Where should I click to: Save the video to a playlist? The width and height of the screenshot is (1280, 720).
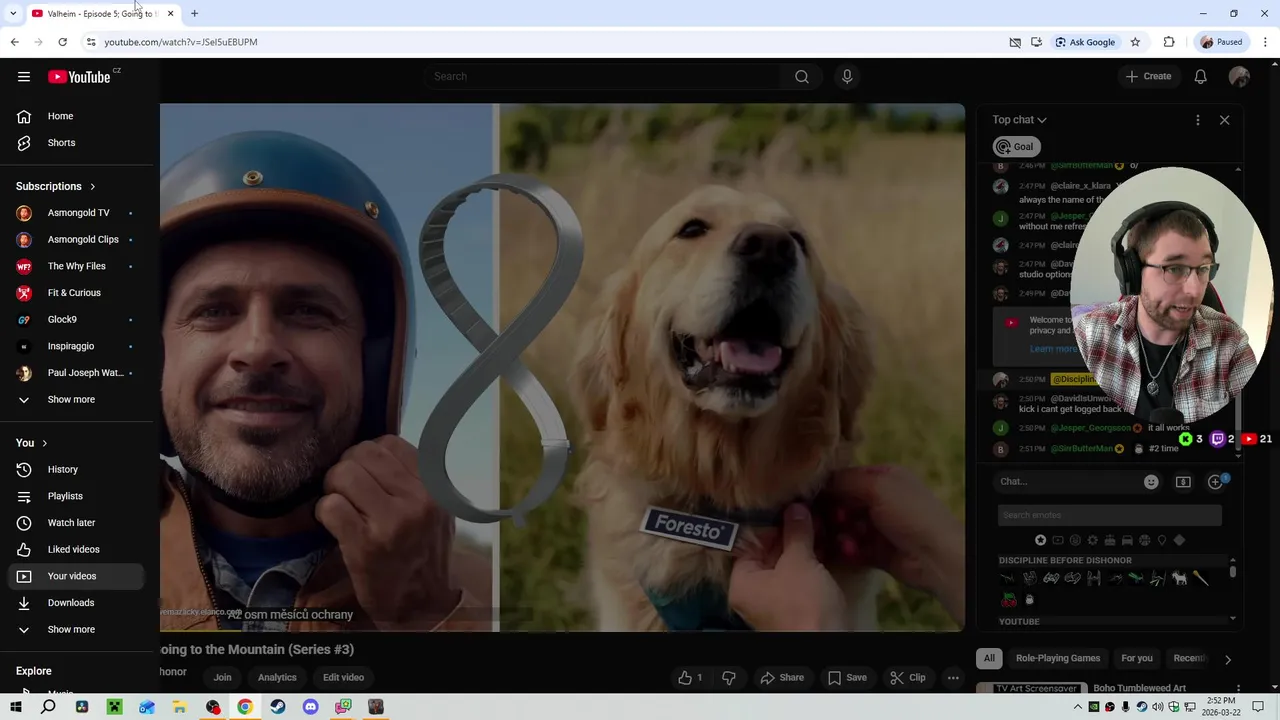(847, 678)
